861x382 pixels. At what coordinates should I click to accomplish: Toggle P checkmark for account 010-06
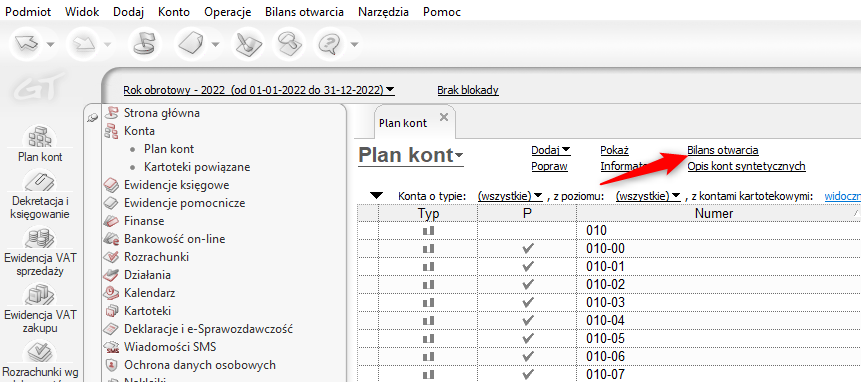tap(528, 357)
